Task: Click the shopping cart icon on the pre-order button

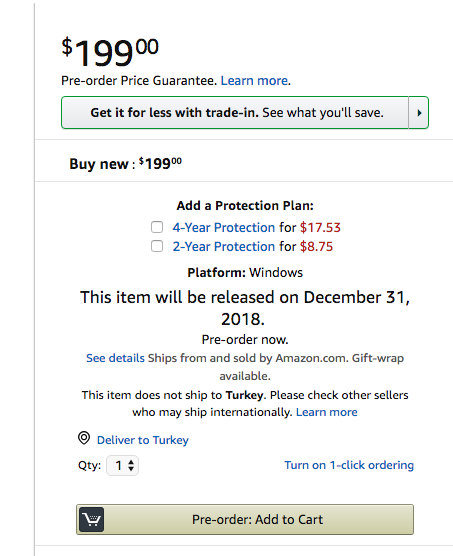Action: (91, 519)
